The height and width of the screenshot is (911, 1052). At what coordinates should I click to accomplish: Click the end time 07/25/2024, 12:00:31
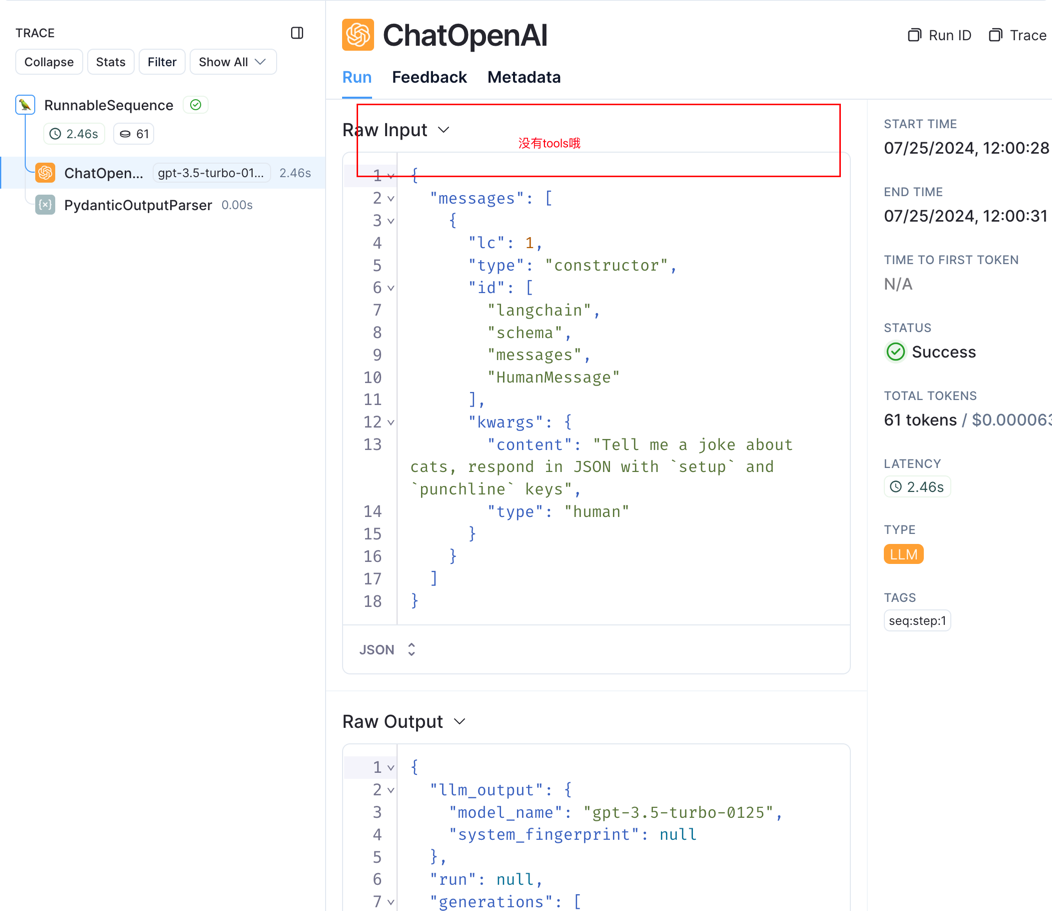965,216
